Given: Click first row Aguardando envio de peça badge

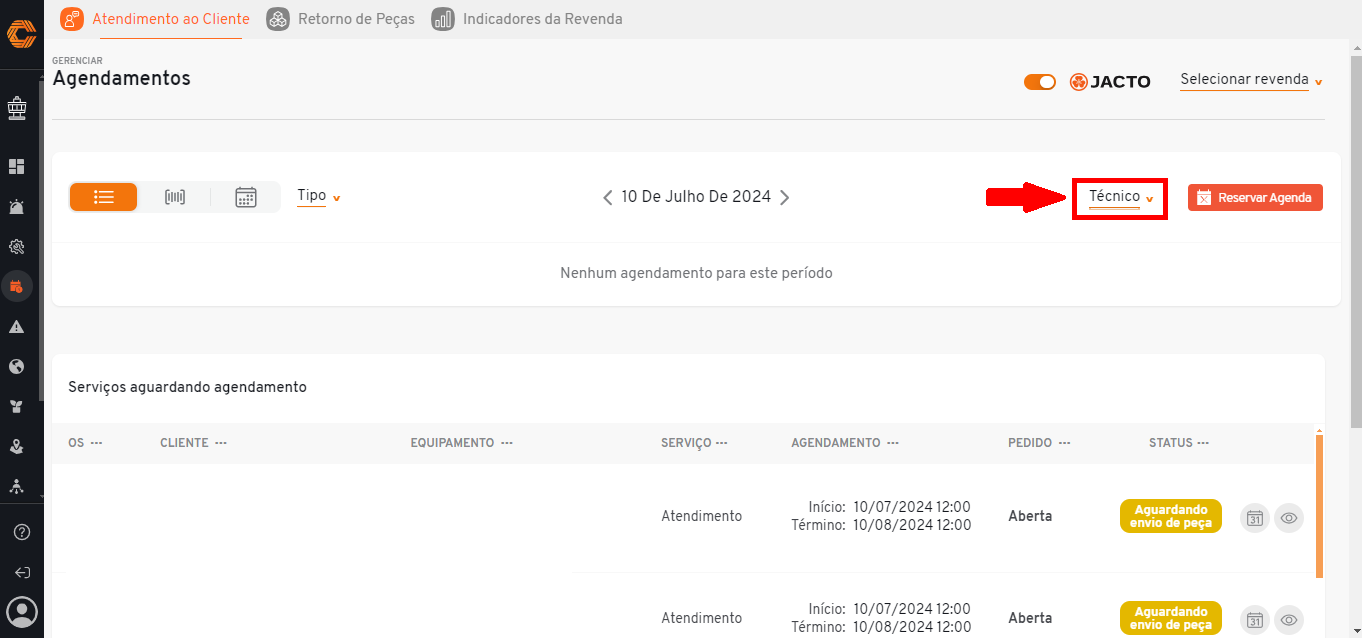Looking at the screenshot, I should [1170, 516].
